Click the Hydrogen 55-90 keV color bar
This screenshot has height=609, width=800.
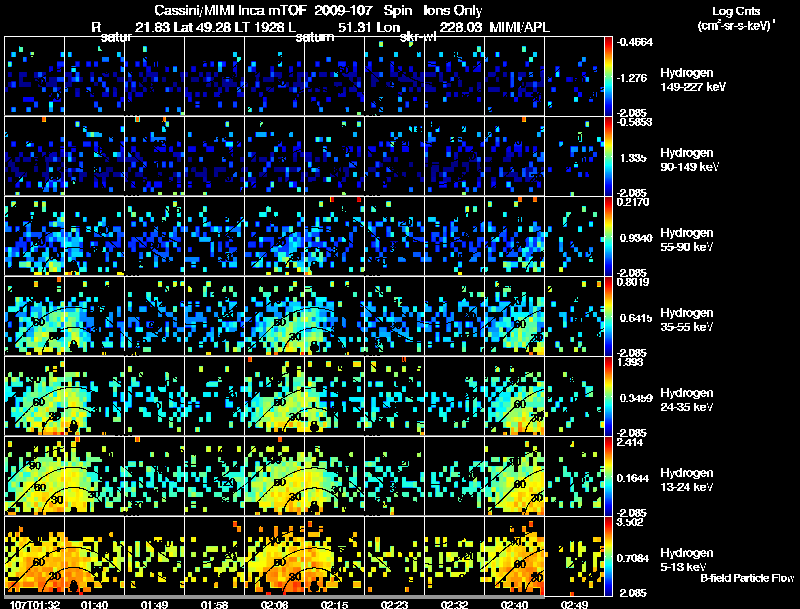pyautogui.click(x=608, y=236)
